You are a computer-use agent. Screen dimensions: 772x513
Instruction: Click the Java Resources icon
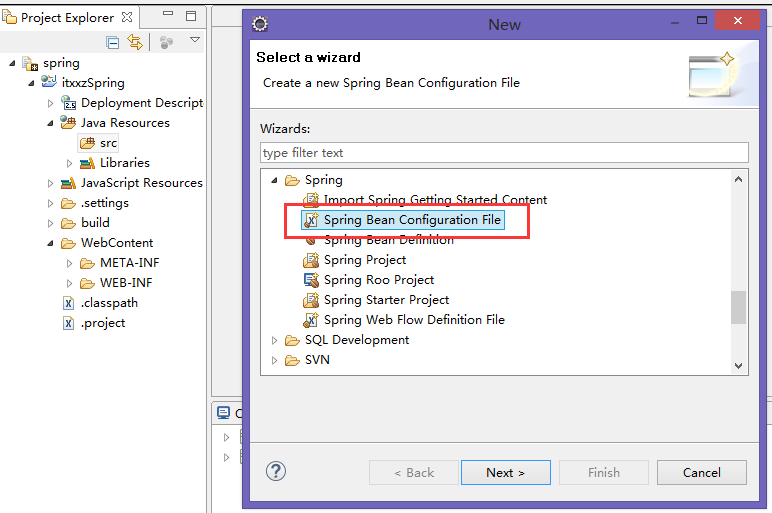pos(68,122)
